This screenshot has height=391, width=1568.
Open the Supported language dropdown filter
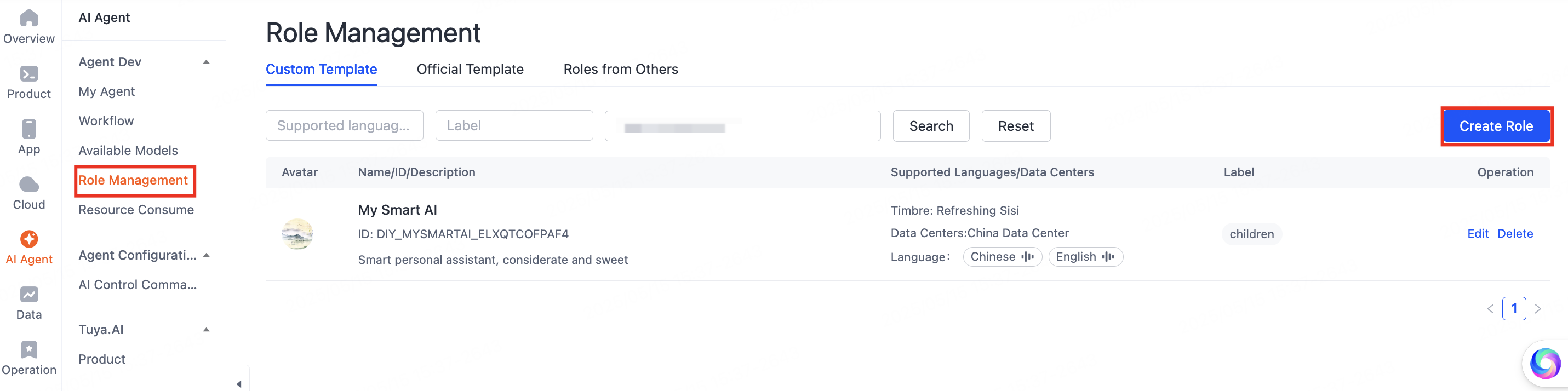point(344,126)
